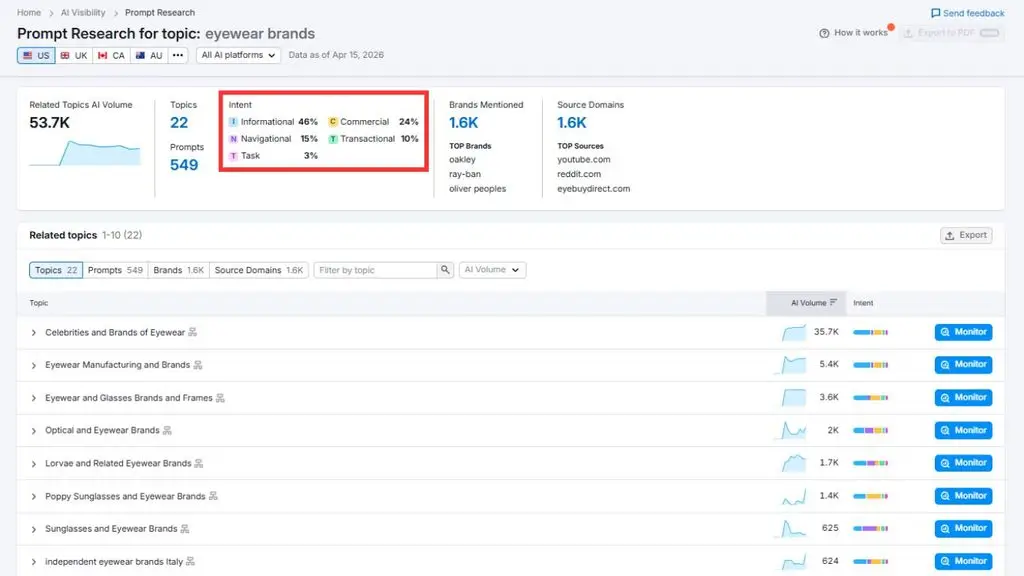This screenshot has height=576, width=1024.
Task: Click the Send feedback chat icon
Action: (935, 13)
